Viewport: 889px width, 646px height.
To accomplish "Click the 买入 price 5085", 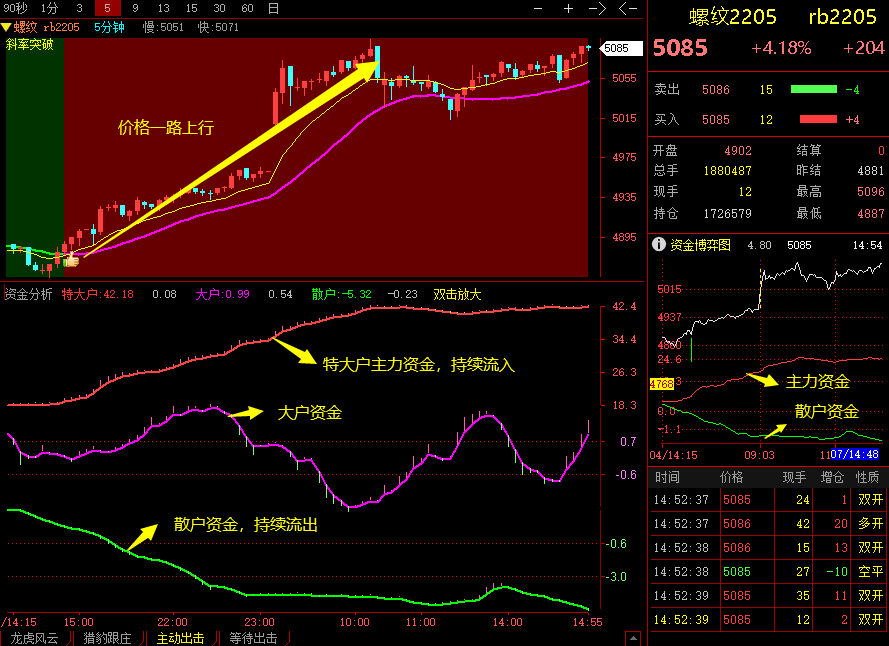I will [x=716, y=120].
